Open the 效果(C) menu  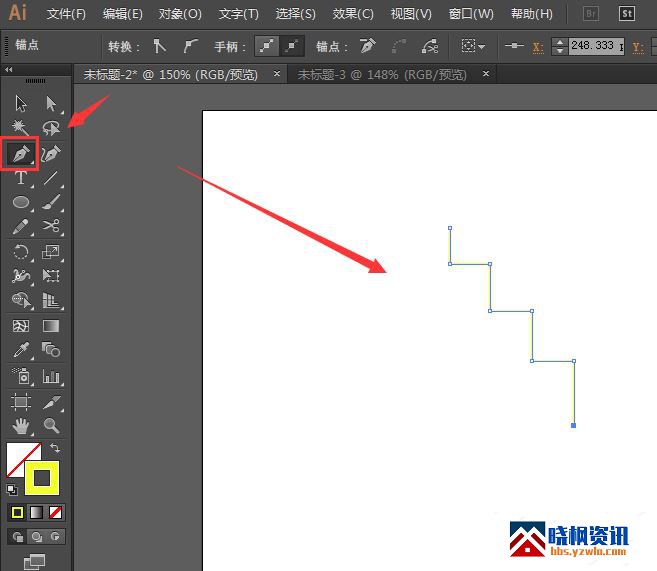[353, 14]
